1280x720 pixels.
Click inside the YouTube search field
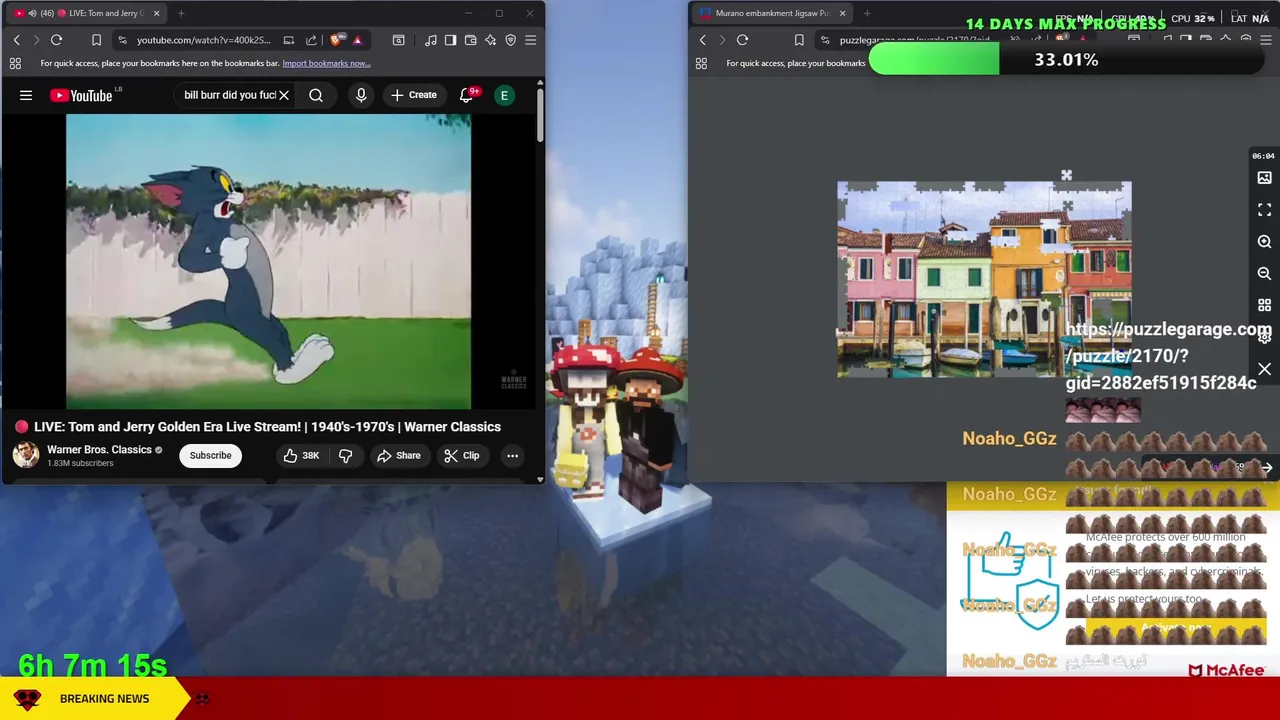tap(229, 95)
